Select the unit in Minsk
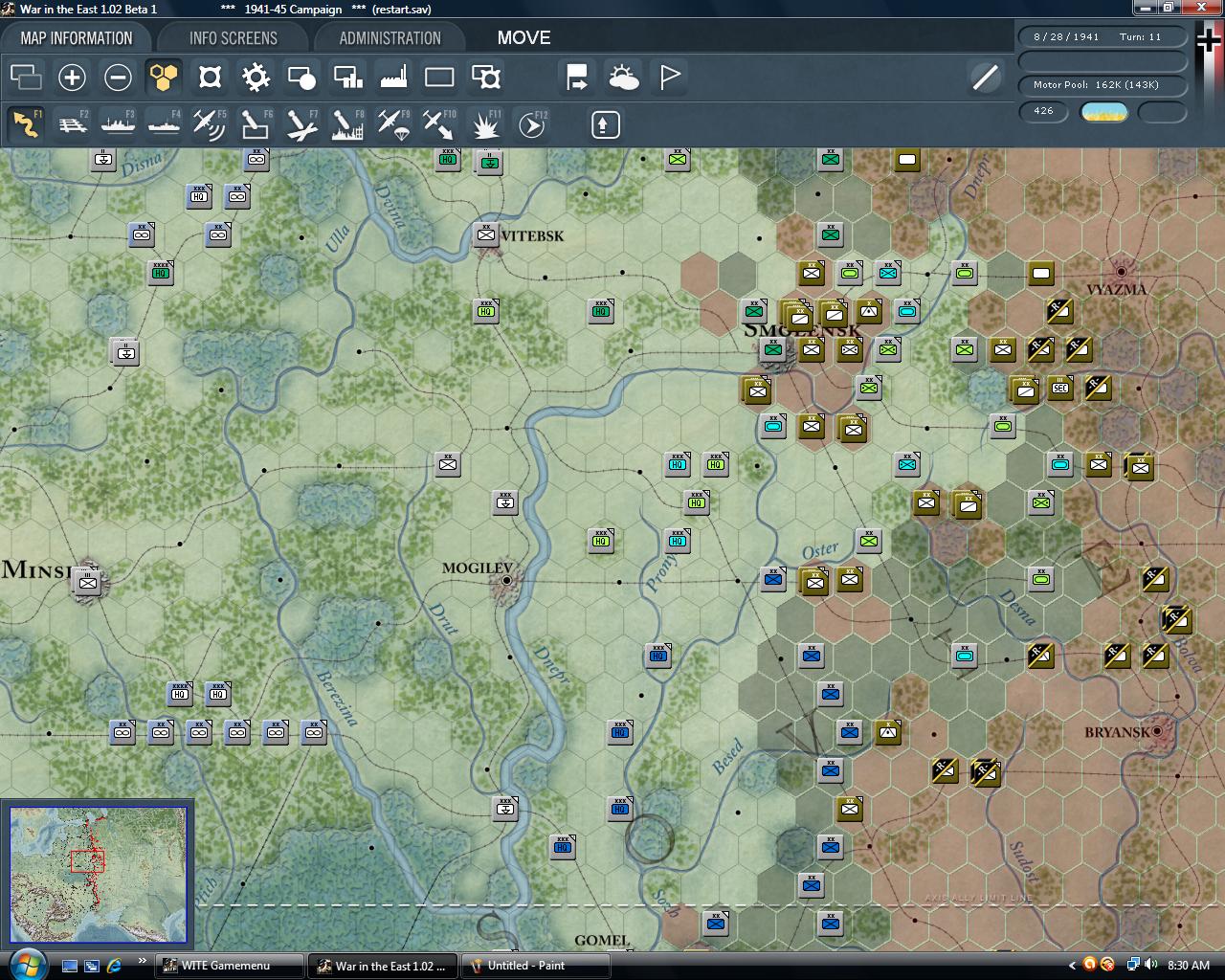1225x980 pixels. (x=87, y=581)
